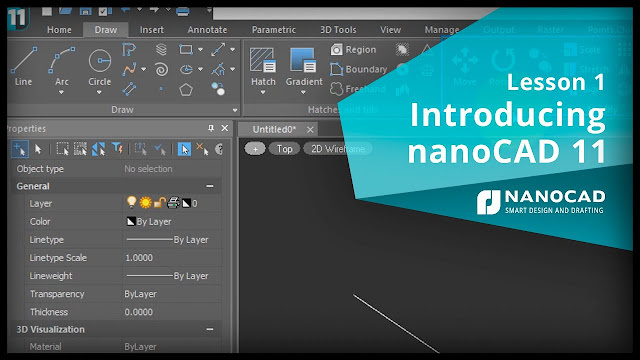Switch to the View ribbon tab
Viewport: 640px width, 360px height.
pyautogui.click(x=391, y=30)
